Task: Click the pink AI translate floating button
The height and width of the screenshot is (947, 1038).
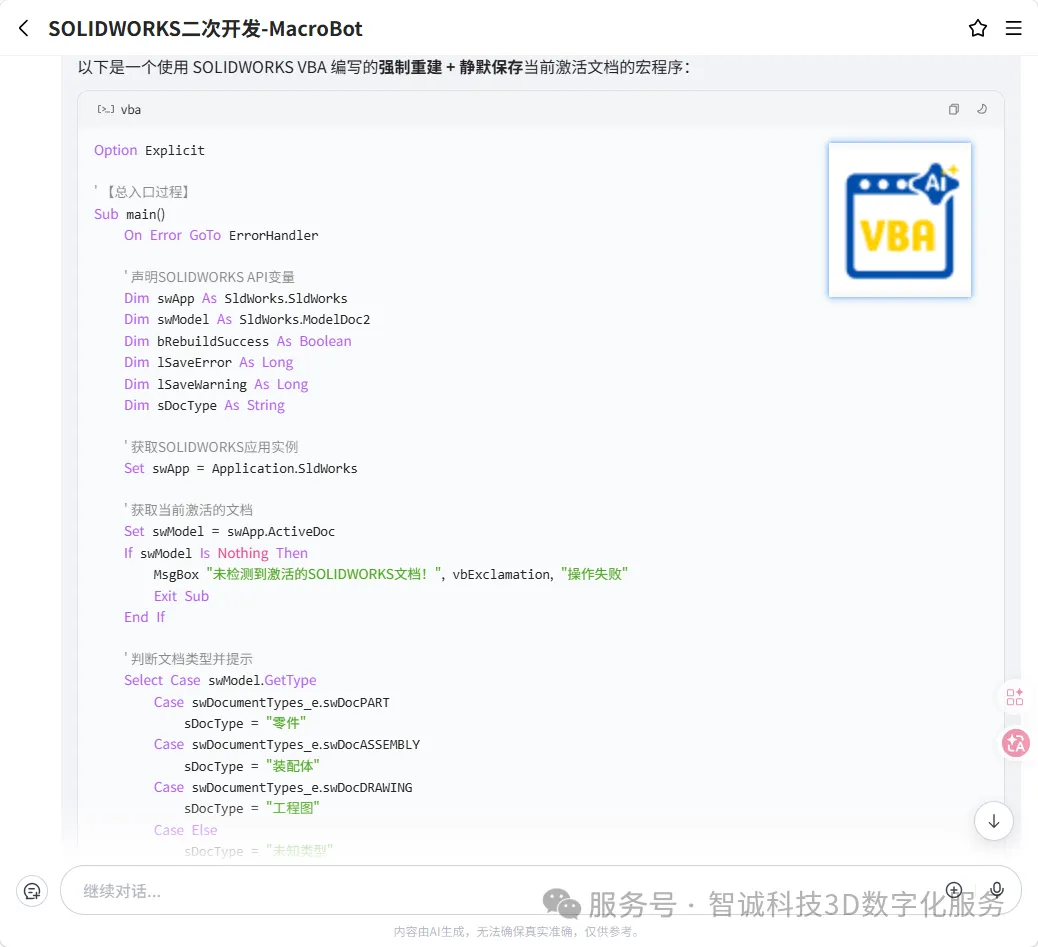Action: [x=1015, y=743]
